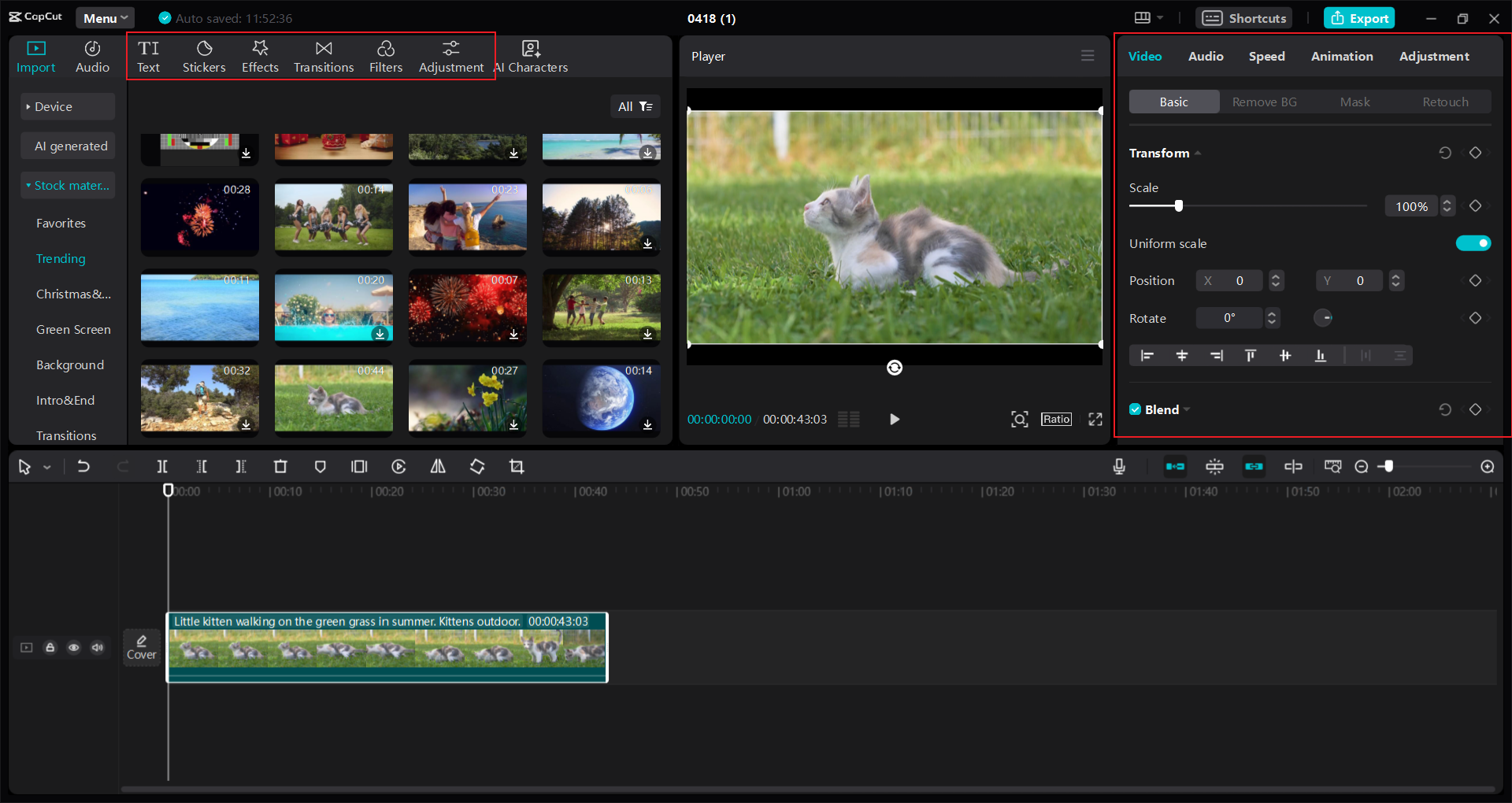1512x803 pixels.
Task: Expand the Device section in sidebar
Action: coord(68,106)
